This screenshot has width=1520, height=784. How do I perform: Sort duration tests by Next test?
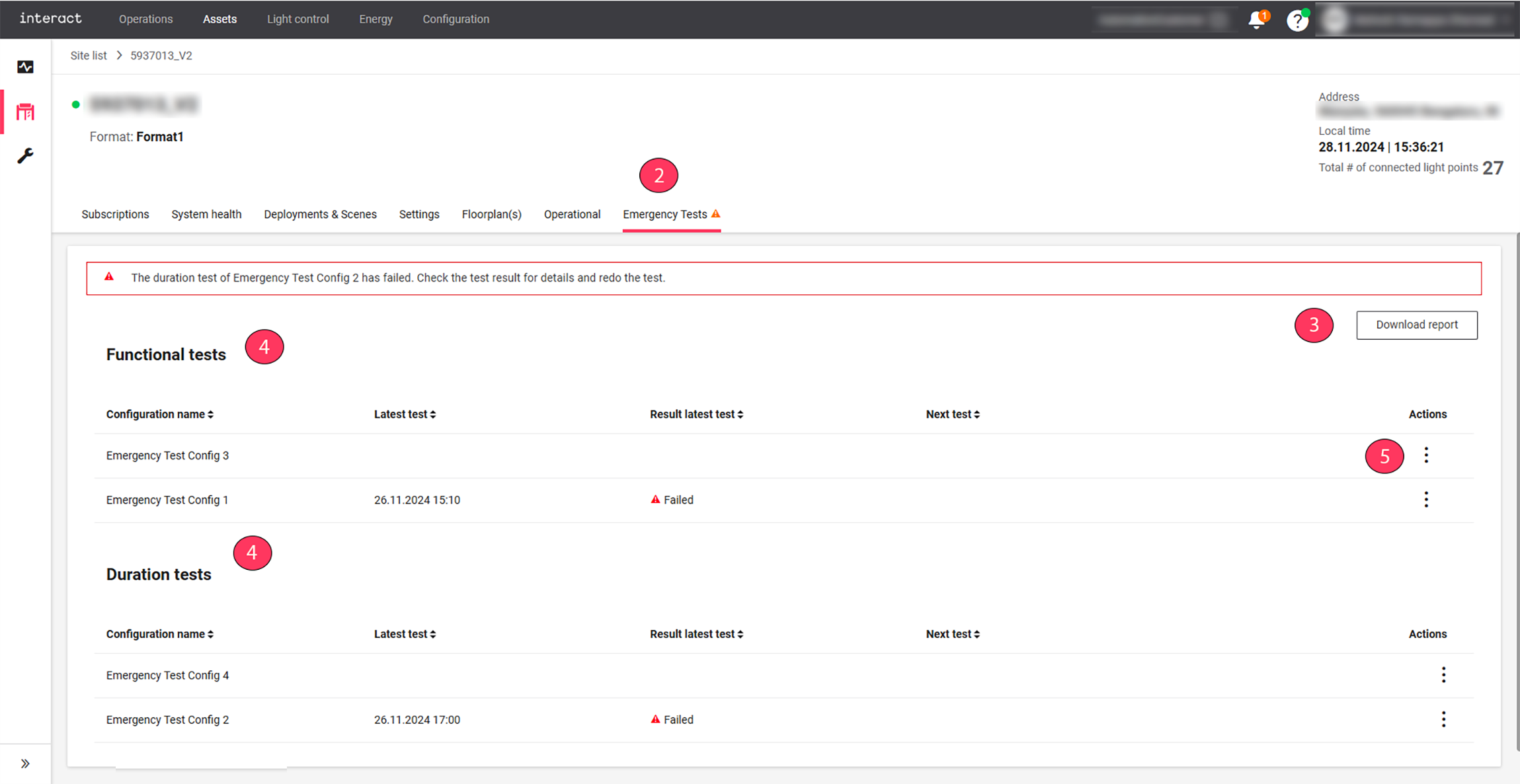(952, 634)
